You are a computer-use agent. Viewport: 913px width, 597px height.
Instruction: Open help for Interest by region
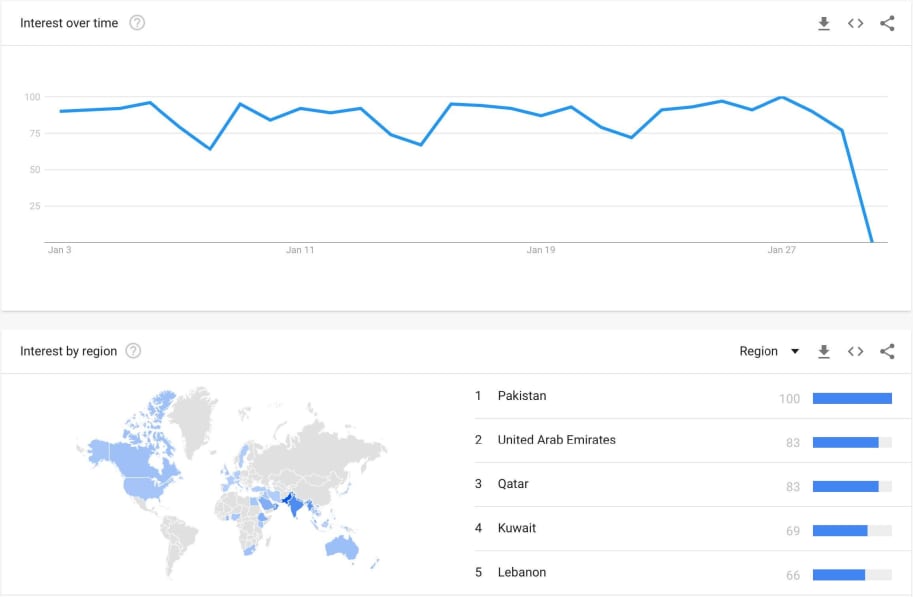pyautogui.click(x=133, y=351)
